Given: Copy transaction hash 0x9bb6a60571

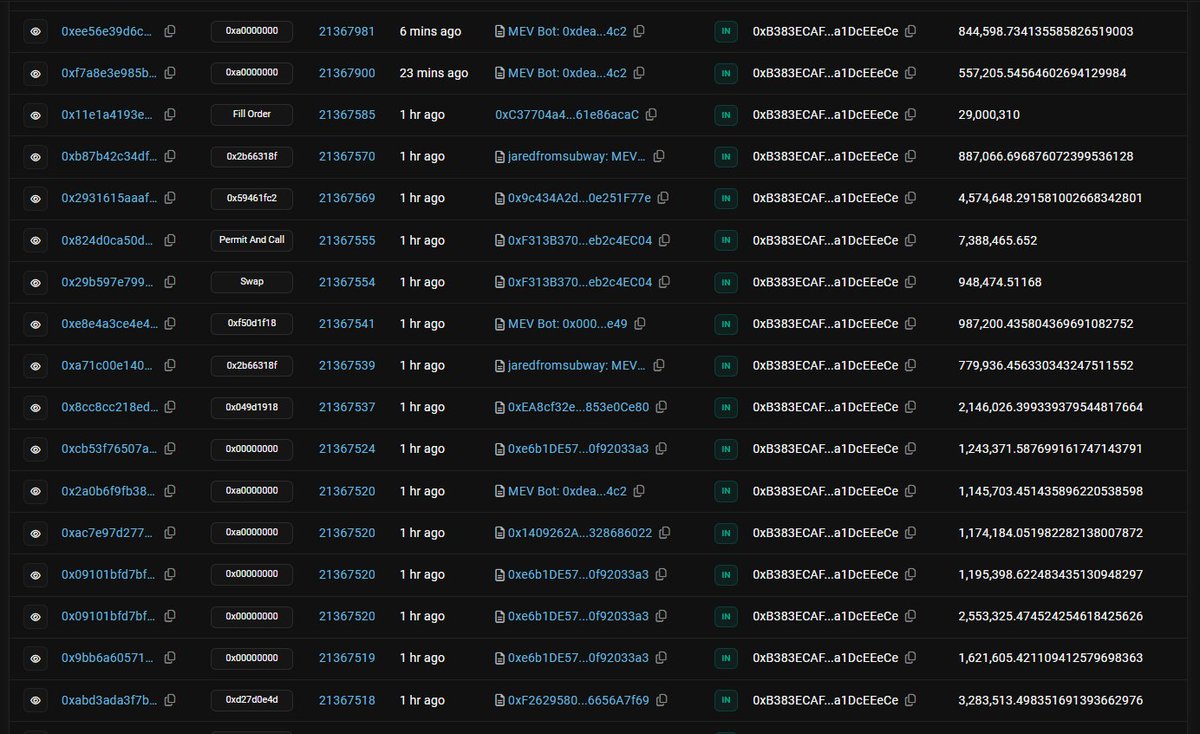Looking at the screenshot, I should [170, 658].
